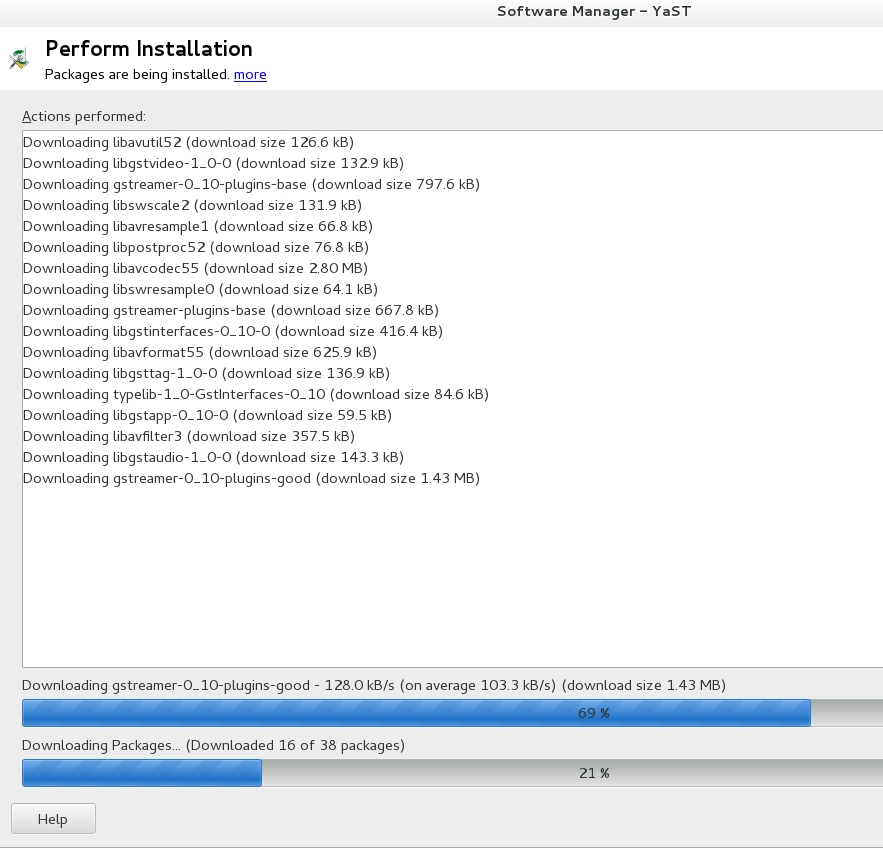Click the 69% package download progress bar
Viewport: 883px width, 848px height.
453,713
